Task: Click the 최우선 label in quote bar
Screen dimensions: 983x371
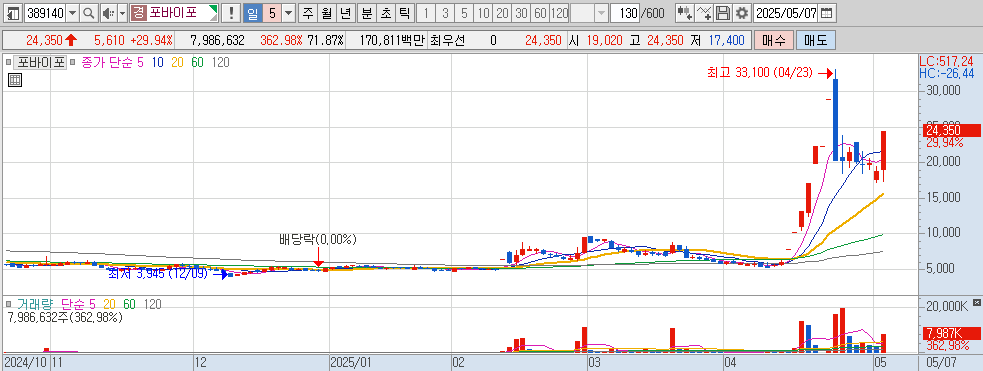Action: 449,41
